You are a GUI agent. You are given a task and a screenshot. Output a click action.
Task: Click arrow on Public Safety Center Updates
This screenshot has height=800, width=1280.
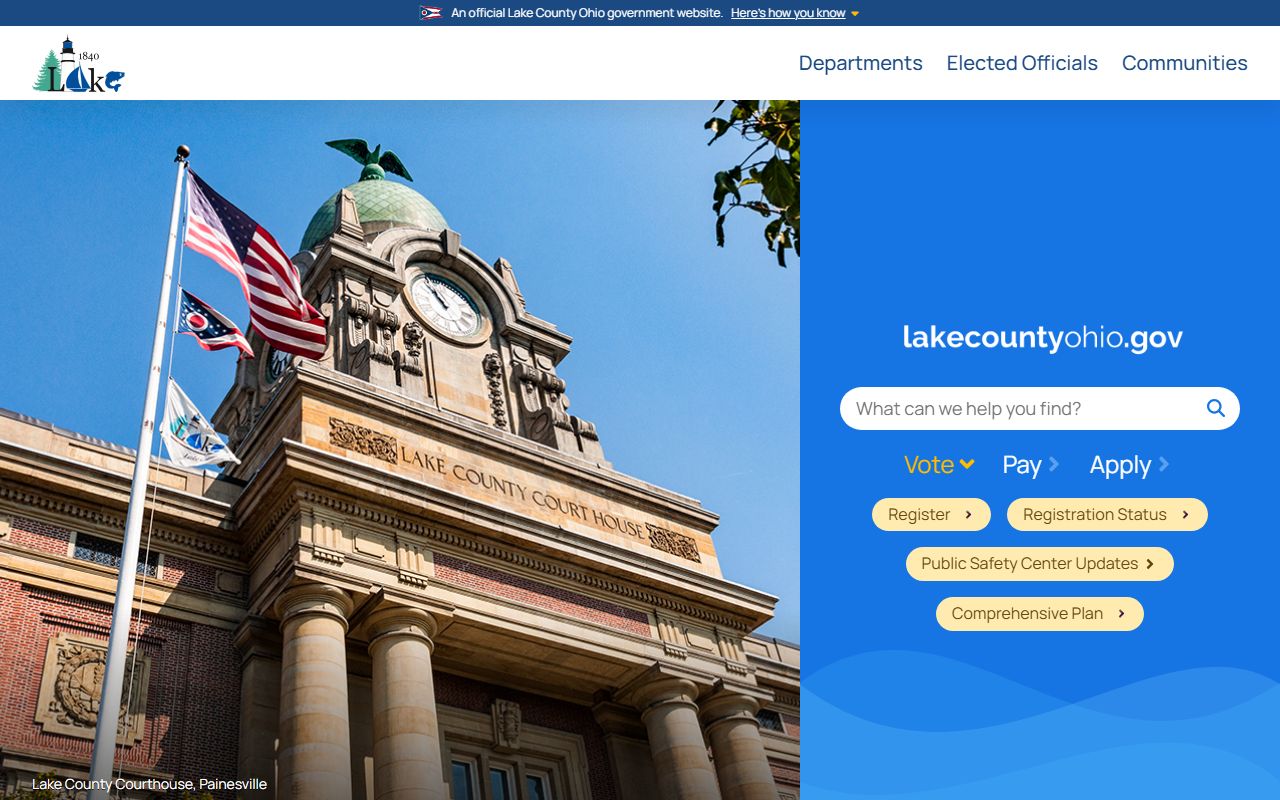point(1150,564)
